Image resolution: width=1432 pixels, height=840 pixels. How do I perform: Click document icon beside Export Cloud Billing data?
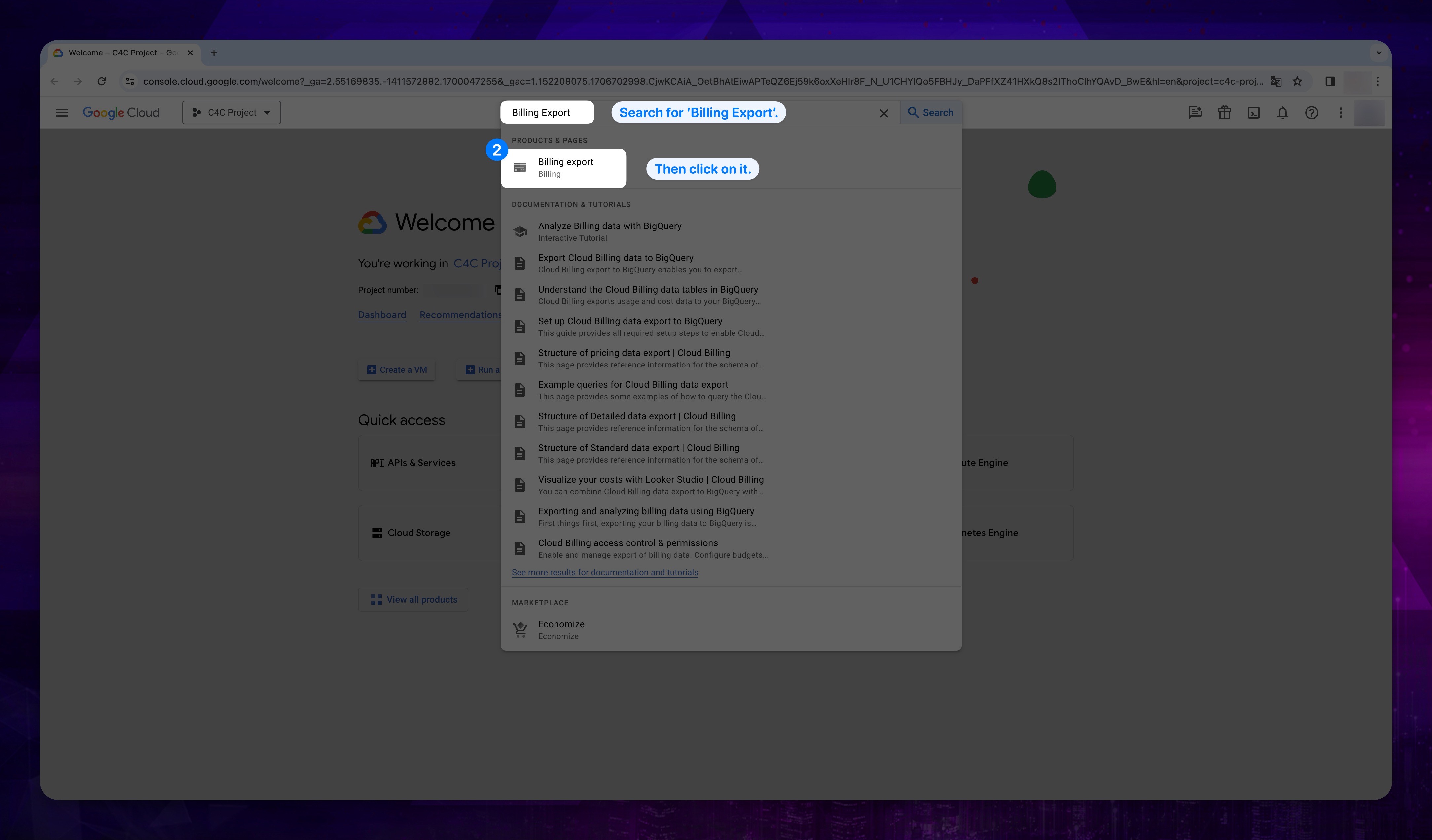click(520, 263)
